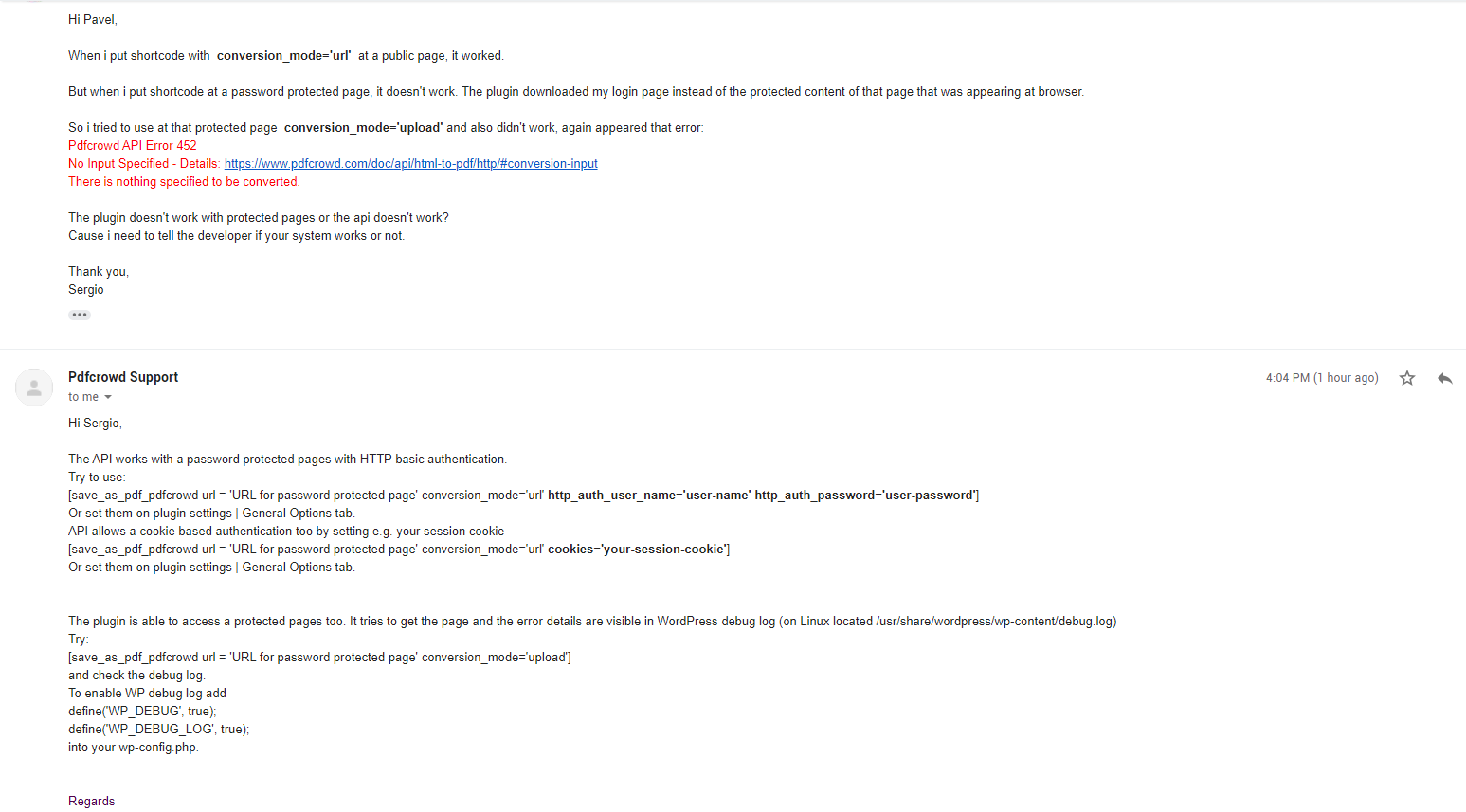Image resolution: width=1466 pixels, height=812 pixels.
Task: Click the red "Pdfcrowd API Error 452" text
Action: coord(133,146)
